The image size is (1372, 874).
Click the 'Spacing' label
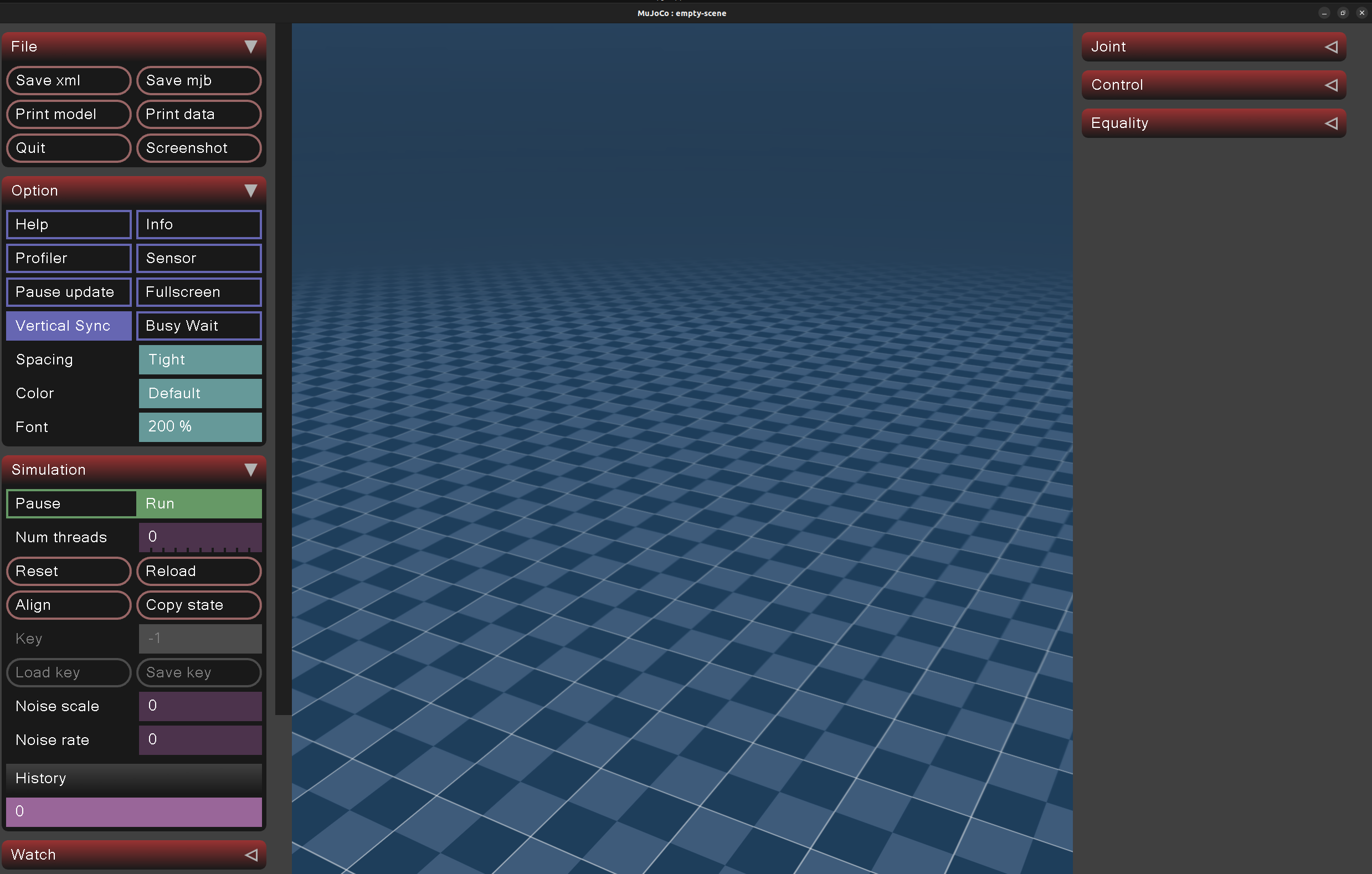pos(44,359)
